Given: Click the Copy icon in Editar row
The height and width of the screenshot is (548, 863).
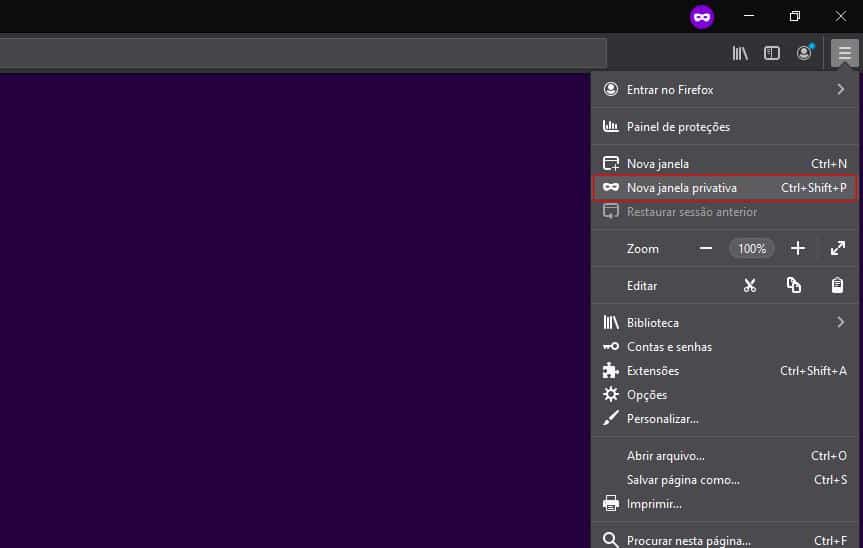Looking at the screenshot, I should [x=794, y=285].
